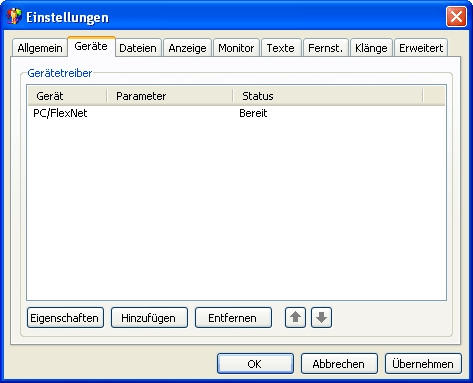This screenshot has height=383, width=473.
Task: Click Entfernen to remove the device
Action: click(233, 318)
